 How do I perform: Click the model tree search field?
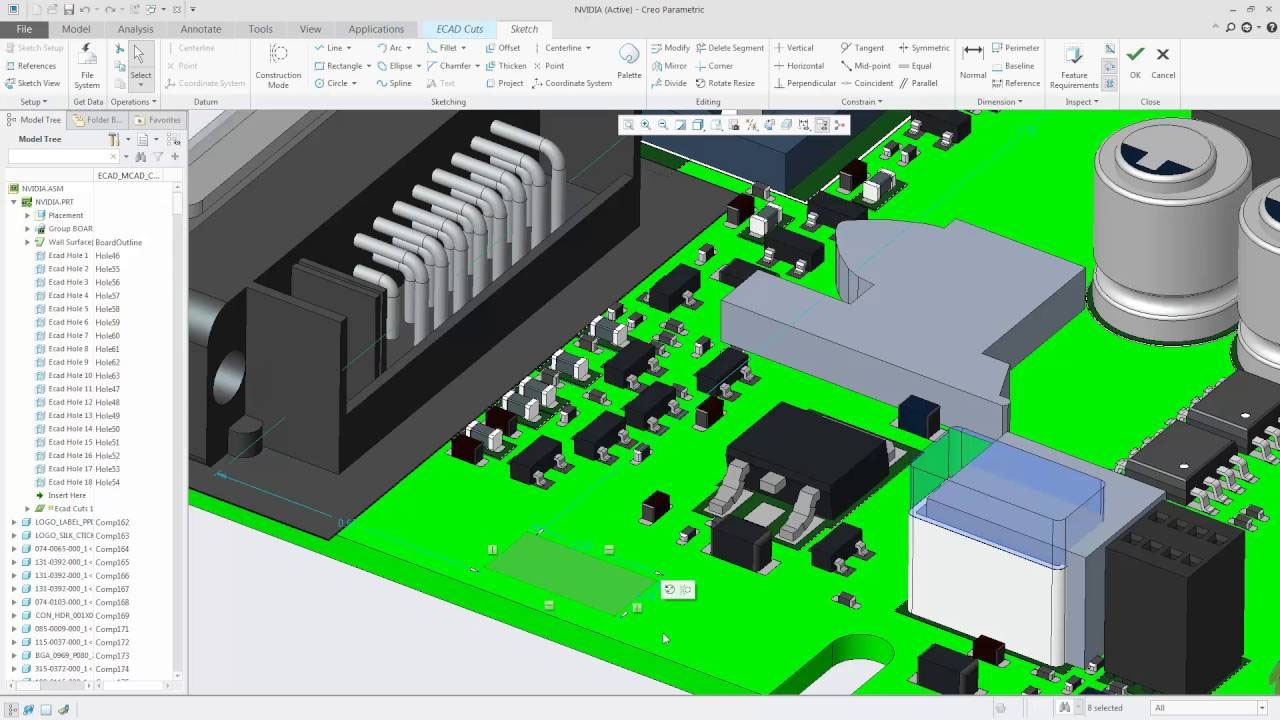[62, 157]
